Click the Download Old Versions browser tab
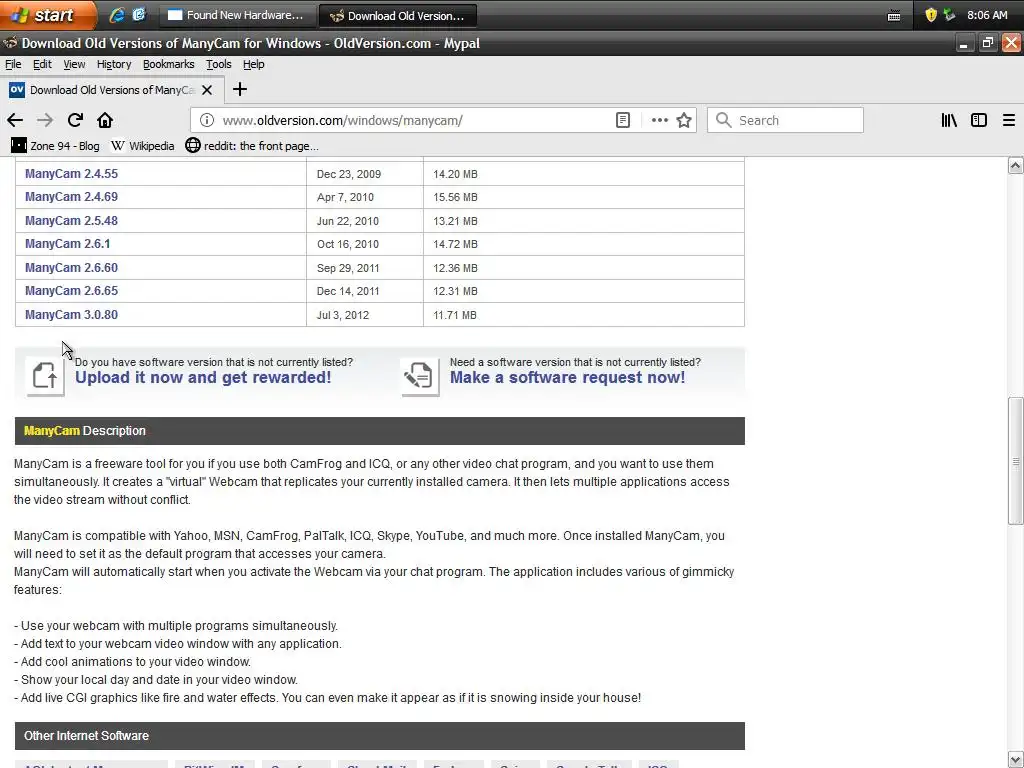The width and height of the screenshot is (1024, 768). (x=112, y=90)
